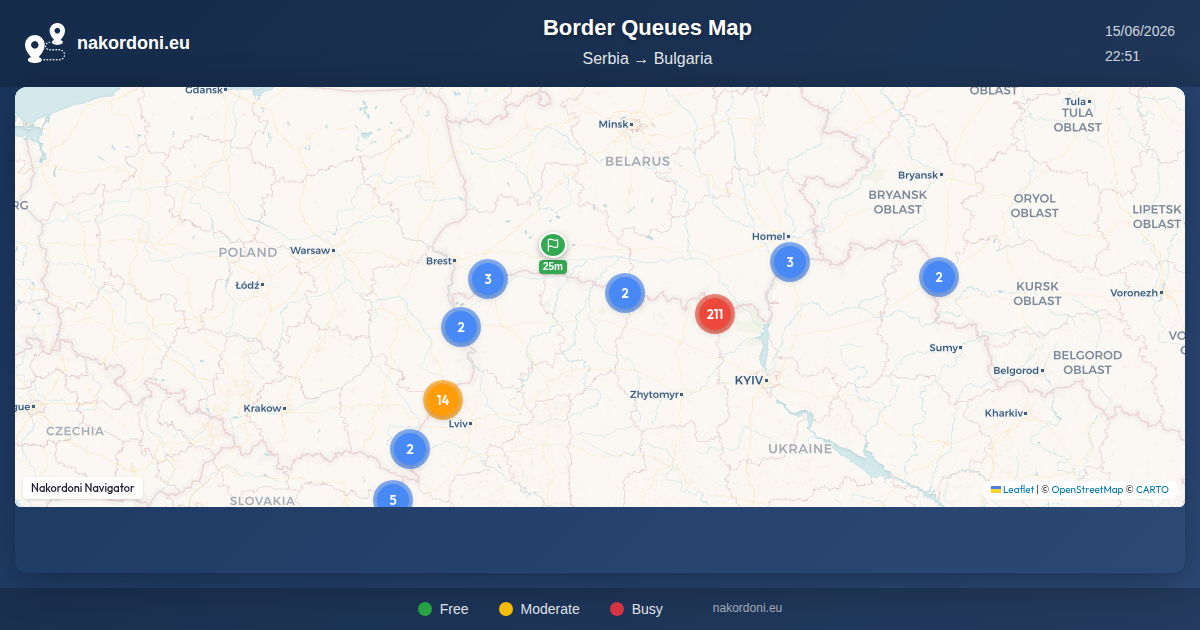Click the red Busy legend dot
Image resolution: width=1200 pixels, height=630 pixels.
click(617, 609)
